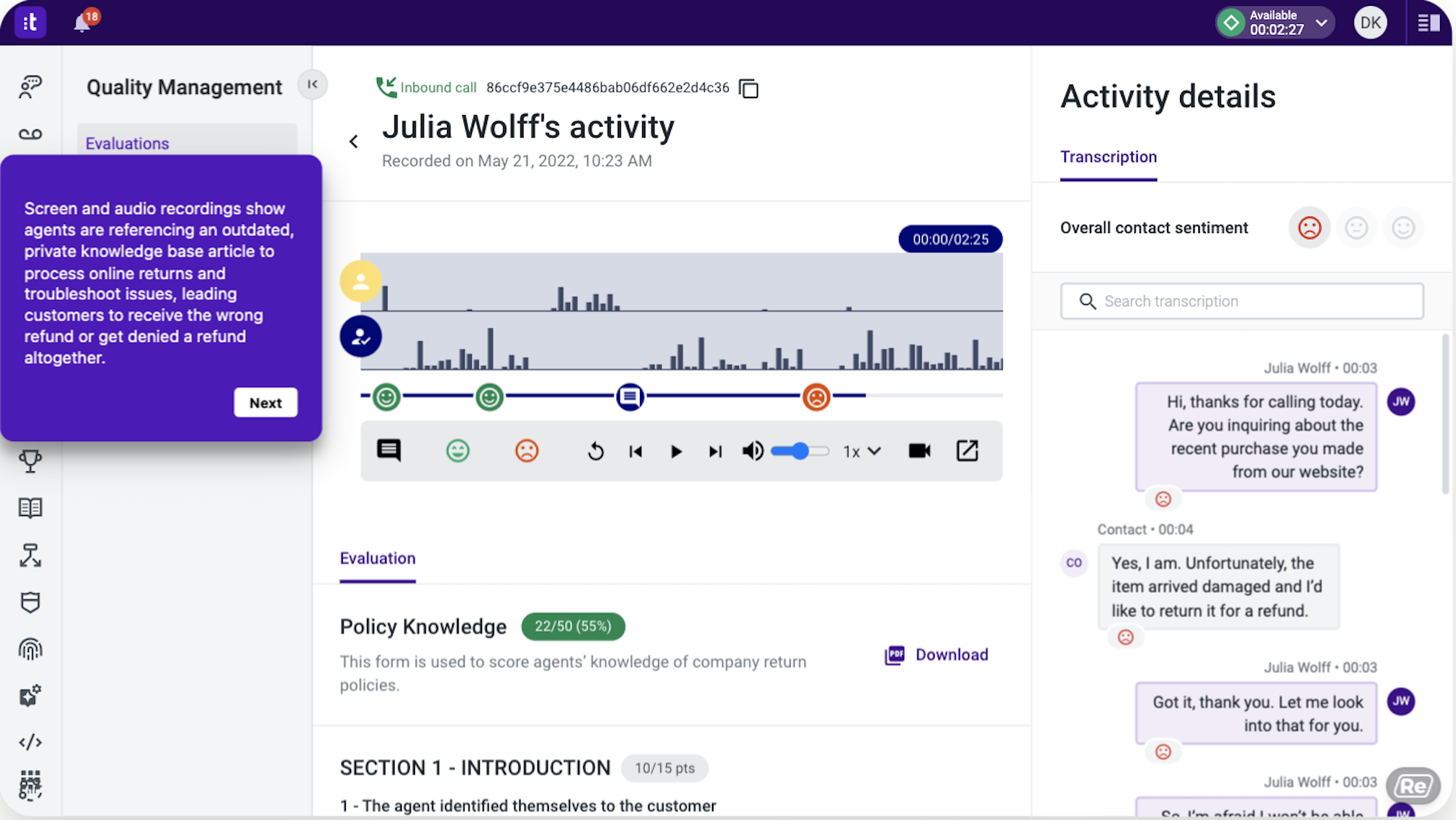Open the flow routing icon in sidebar

point(30,555)
